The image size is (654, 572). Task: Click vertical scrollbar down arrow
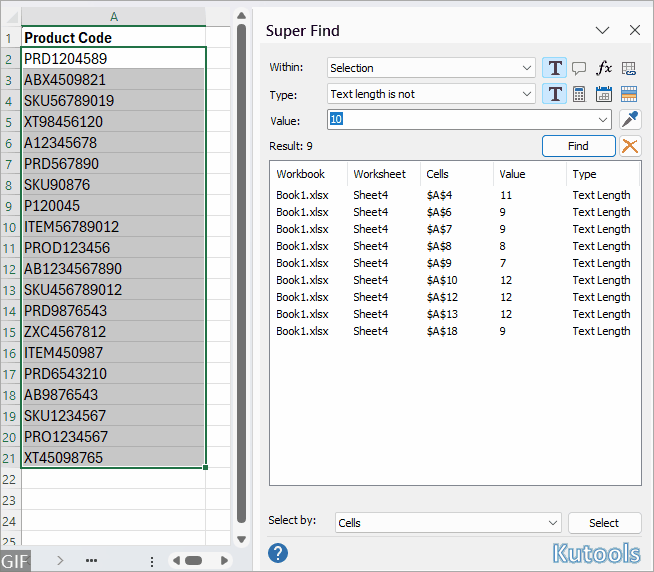(241, 539)
